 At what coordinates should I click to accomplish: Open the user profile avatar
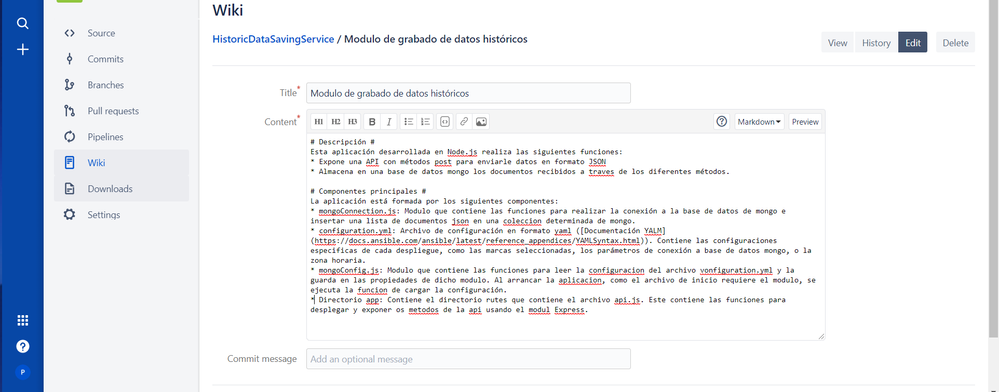coord(23,372)
